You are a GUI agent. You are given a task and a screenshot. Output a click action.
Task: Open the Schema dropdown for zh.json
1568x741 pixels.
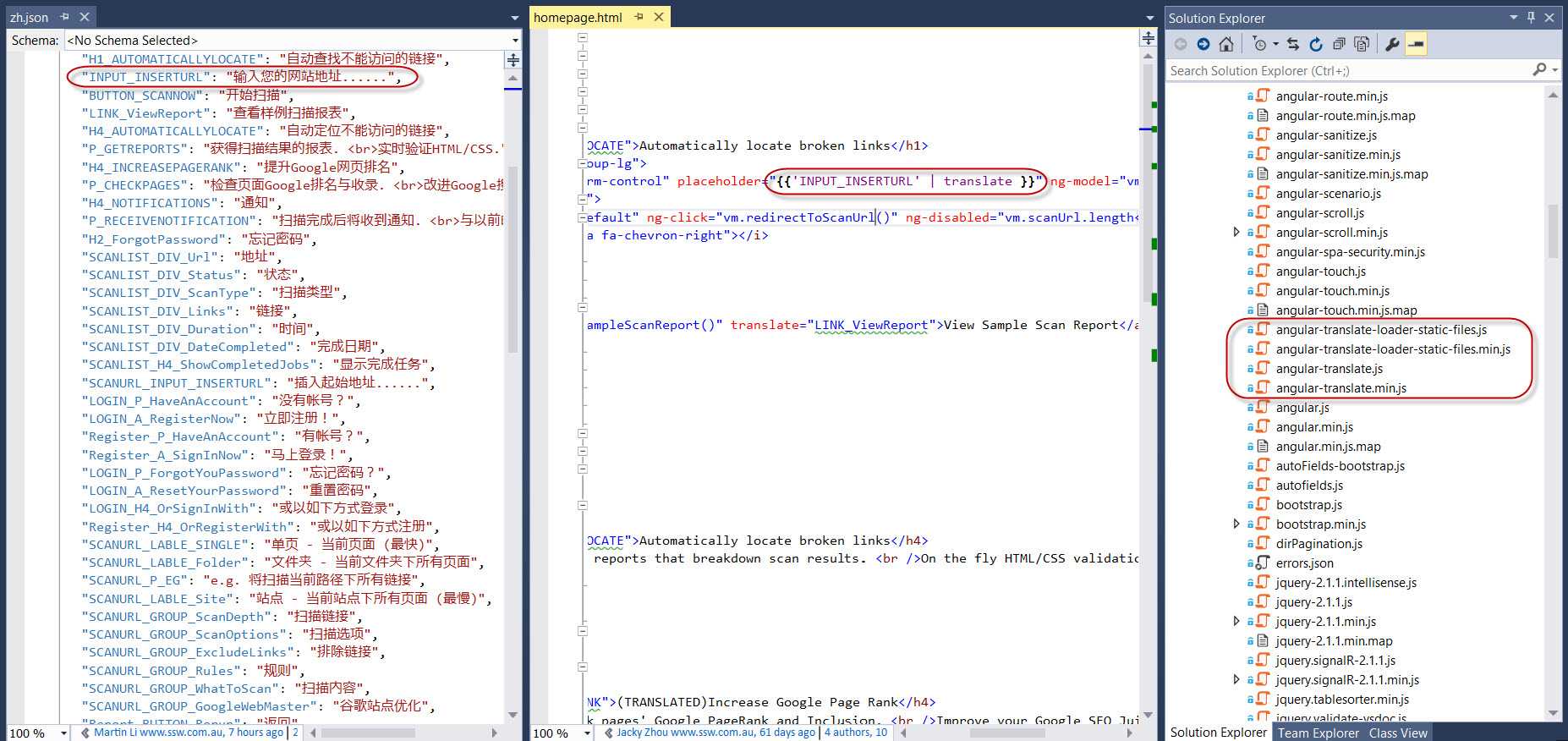(514, 41)
